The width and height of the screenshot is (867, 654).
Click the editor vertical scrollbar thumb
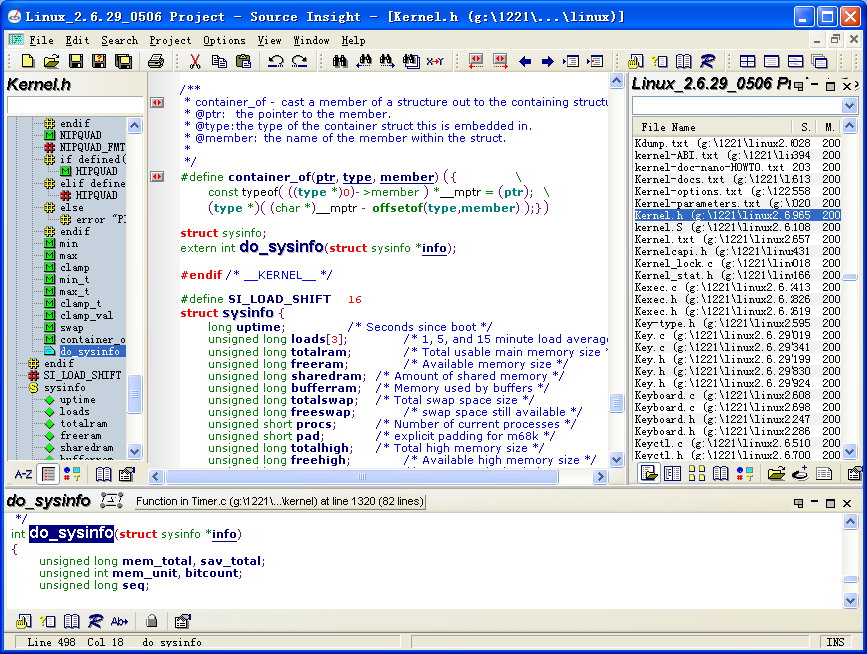pyautogui.click(x=616, y=402)
